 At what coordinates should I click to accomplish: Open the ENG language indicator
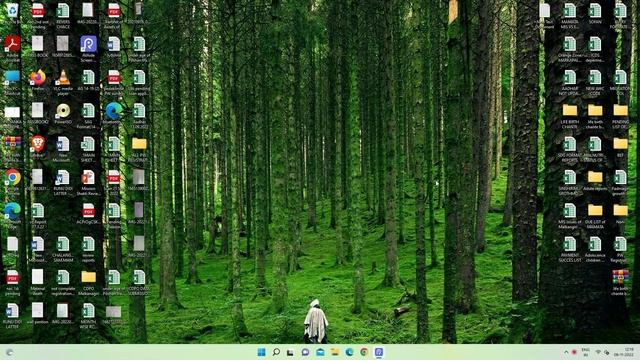pyautogui.click(x=586, y=352)
